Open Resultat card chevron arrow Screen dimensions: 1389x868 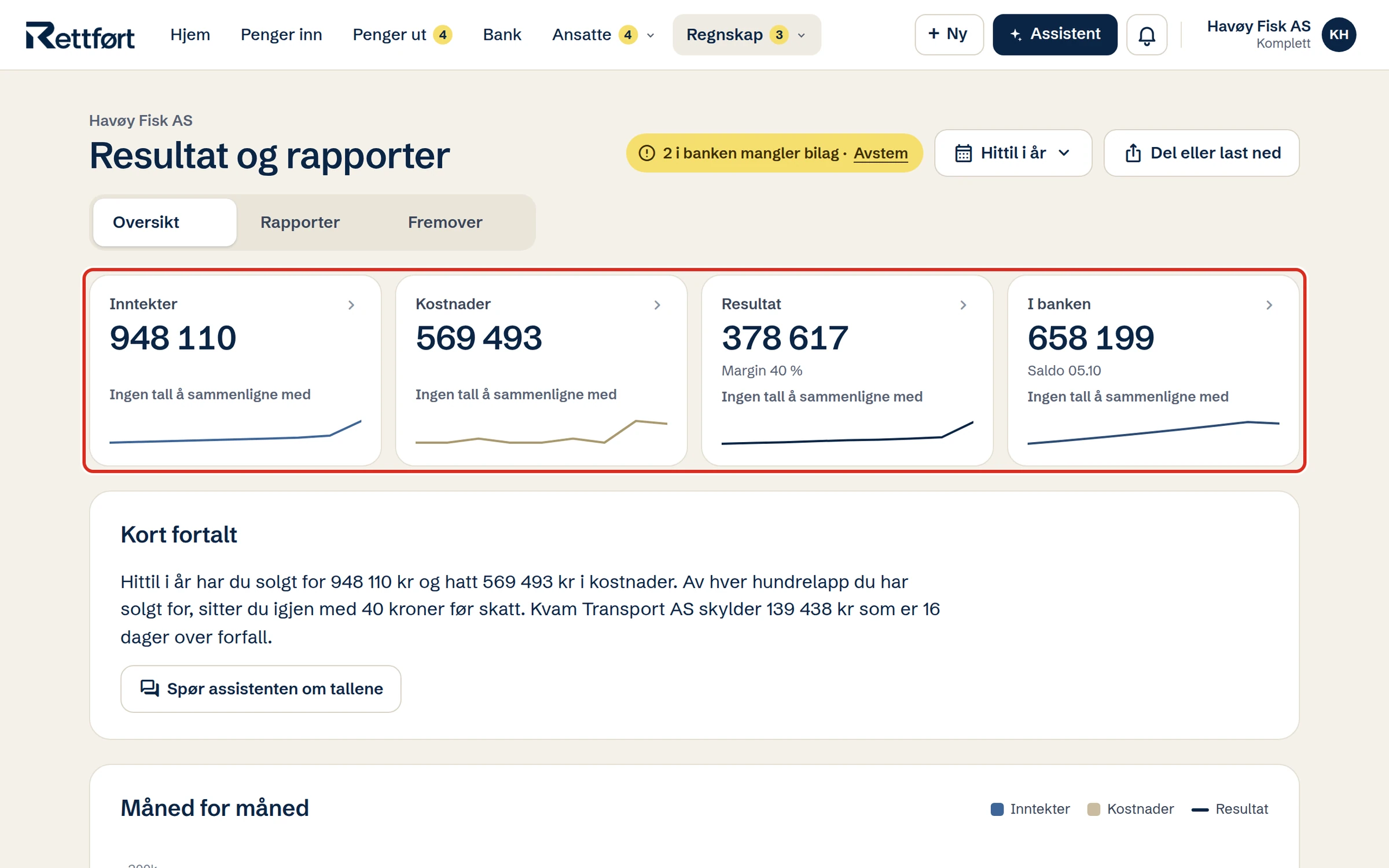click(x=963, y=305)
